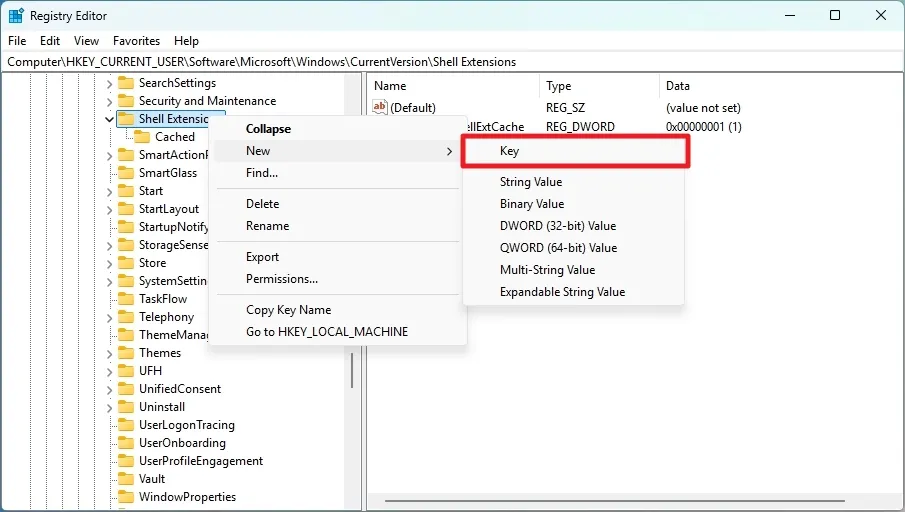
Task: Click Export in the context menu
Action: [x=337, y=257]
